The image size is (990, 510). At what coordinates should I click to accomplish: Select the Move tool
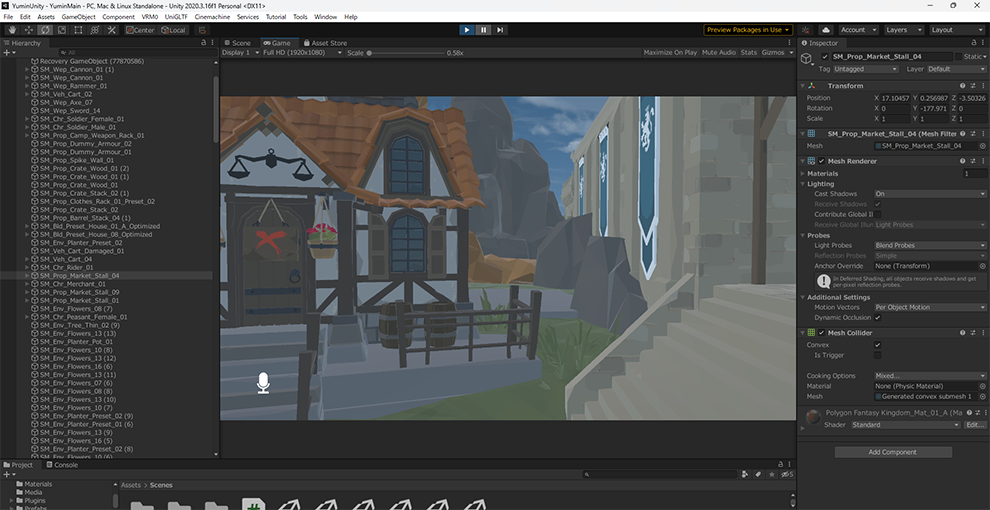[x=28, y=30]
